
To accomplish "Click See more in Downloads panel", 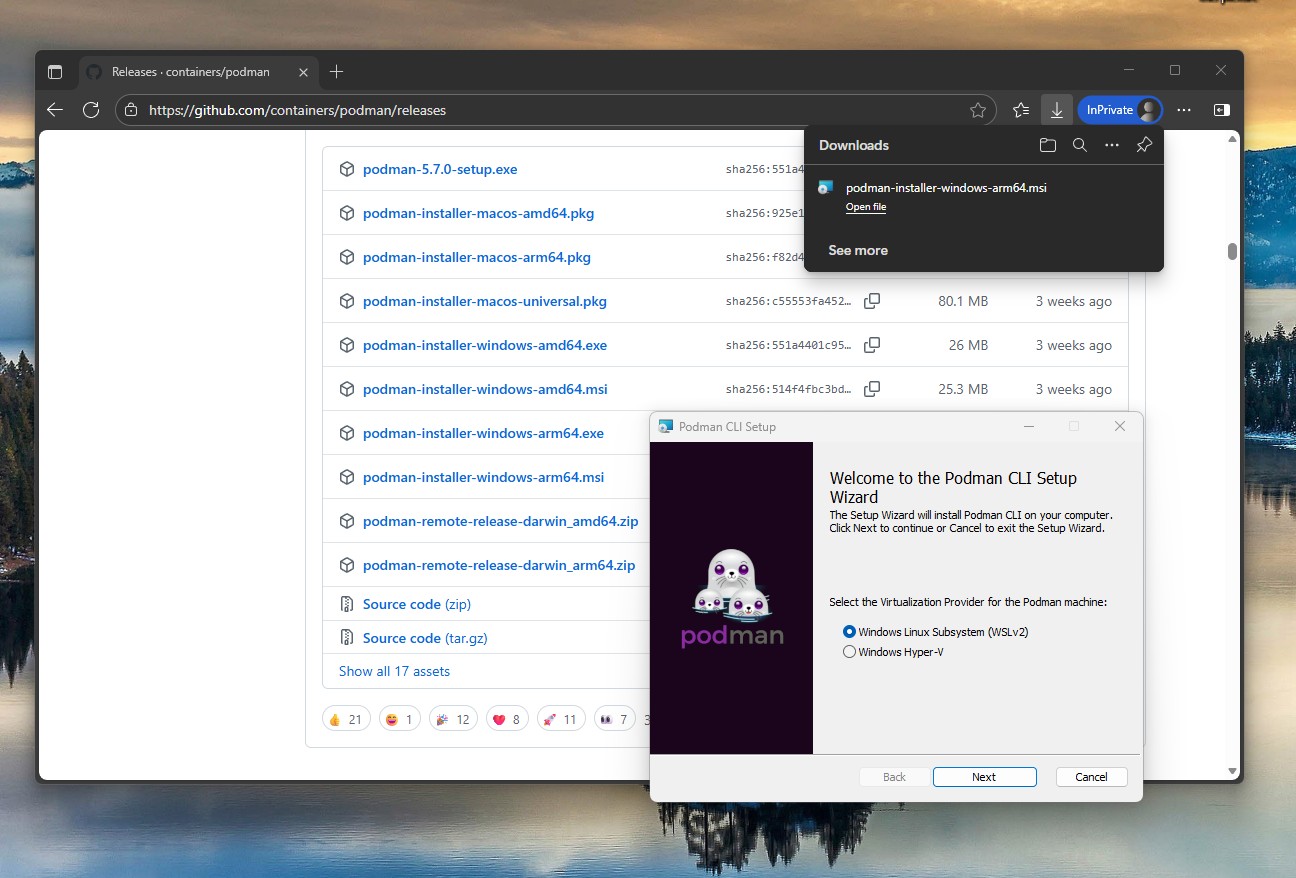I will pos(858,251).
